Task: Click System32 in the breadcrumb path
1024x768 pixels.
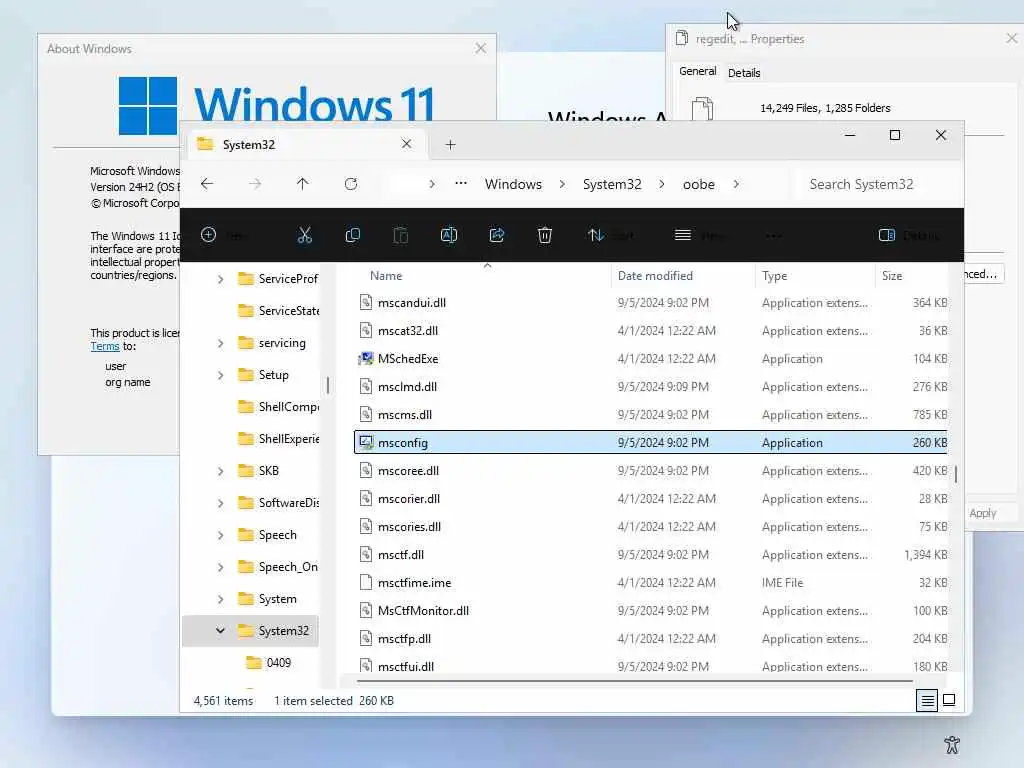Action: tap(612, 184)
